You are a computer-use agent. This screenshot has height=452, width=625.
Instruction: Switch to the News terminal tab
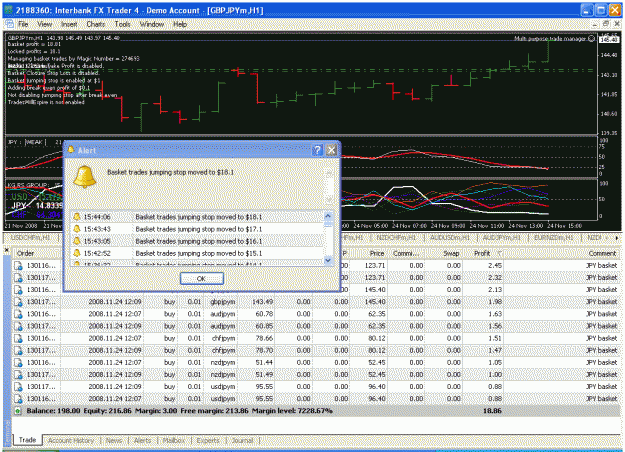(x=114, y=440)
